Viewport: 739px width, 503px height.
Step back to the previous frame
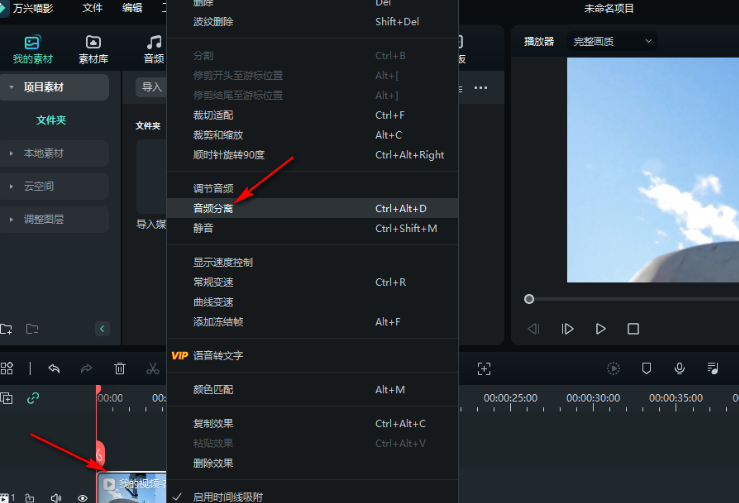533,329
